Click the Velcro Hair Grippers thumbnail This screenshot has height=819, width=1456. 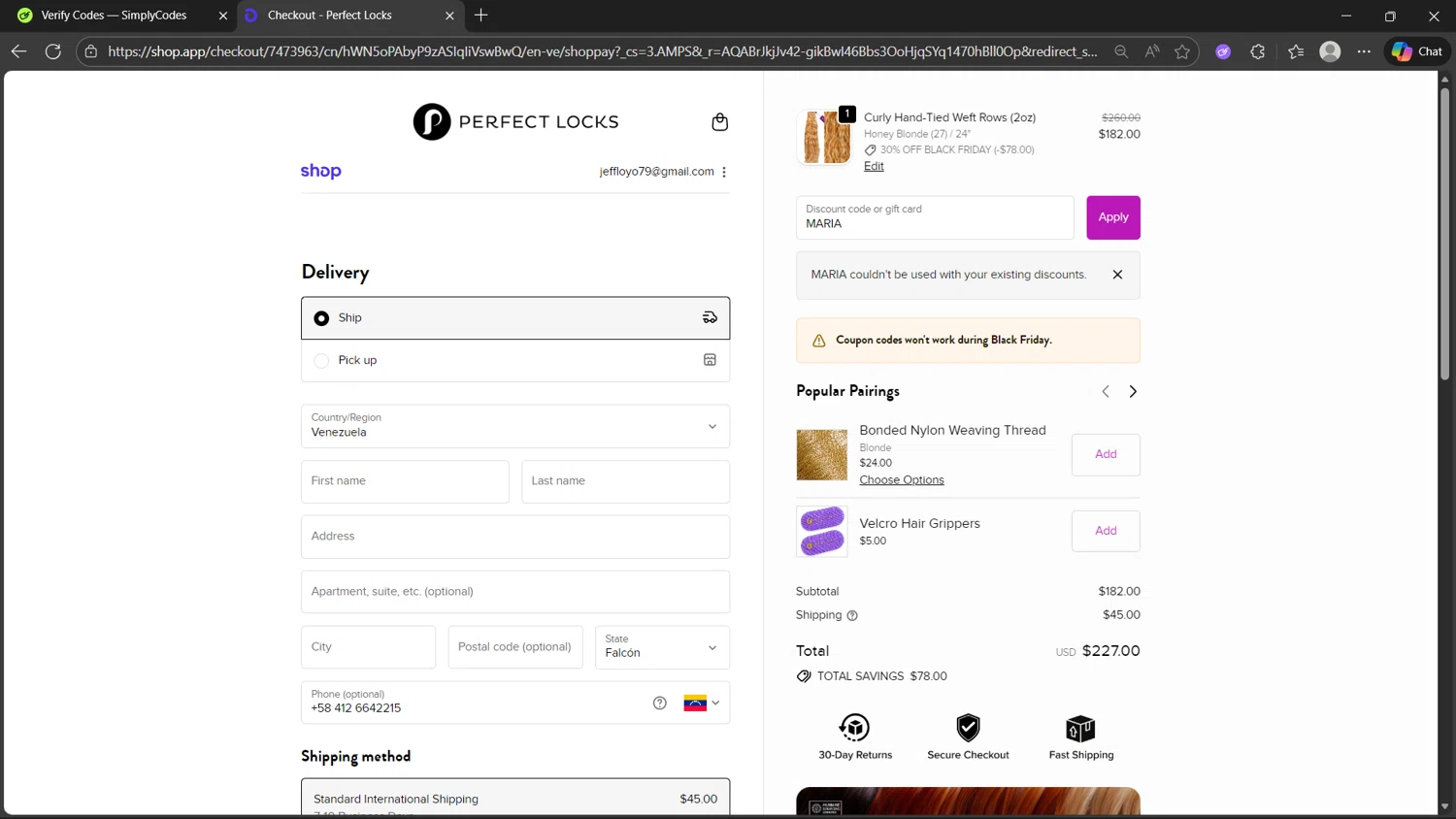click(x=821, y=531)
